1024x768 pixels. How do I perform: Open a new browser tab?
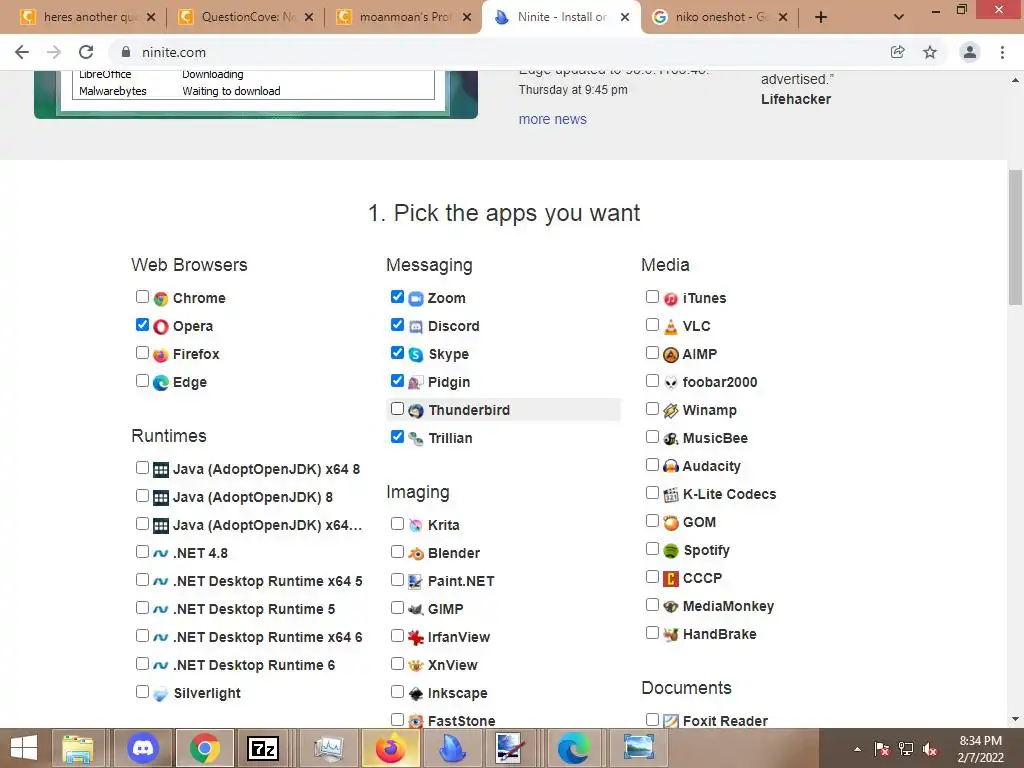[821, 17]
